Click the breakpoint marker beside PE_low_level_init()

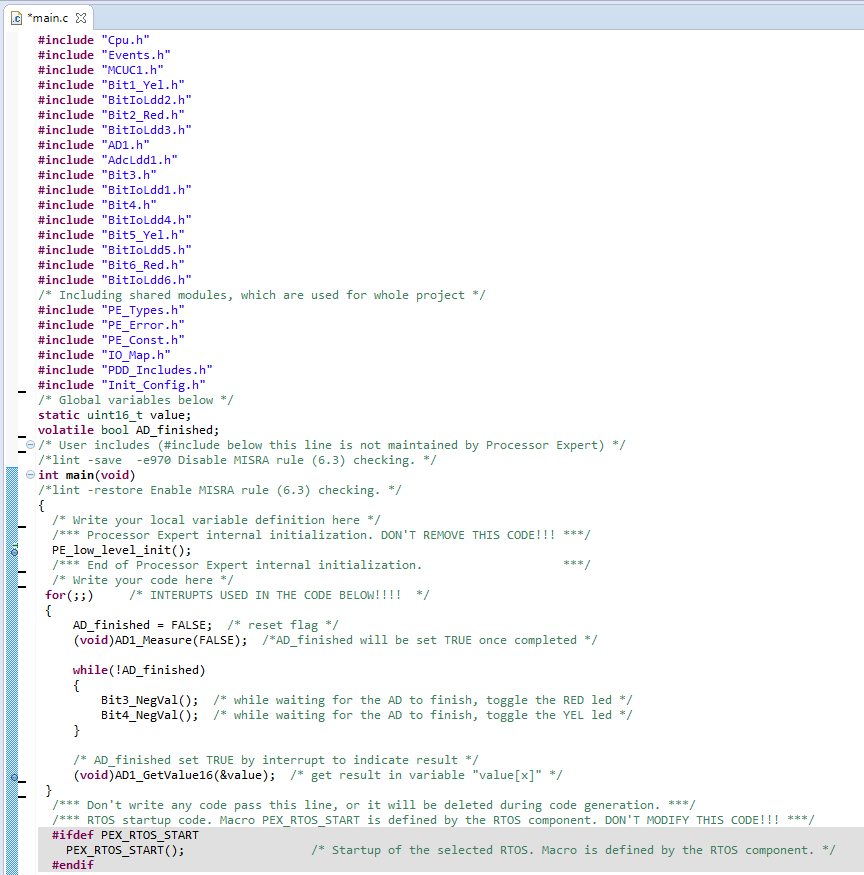click(x=15, y=550)
